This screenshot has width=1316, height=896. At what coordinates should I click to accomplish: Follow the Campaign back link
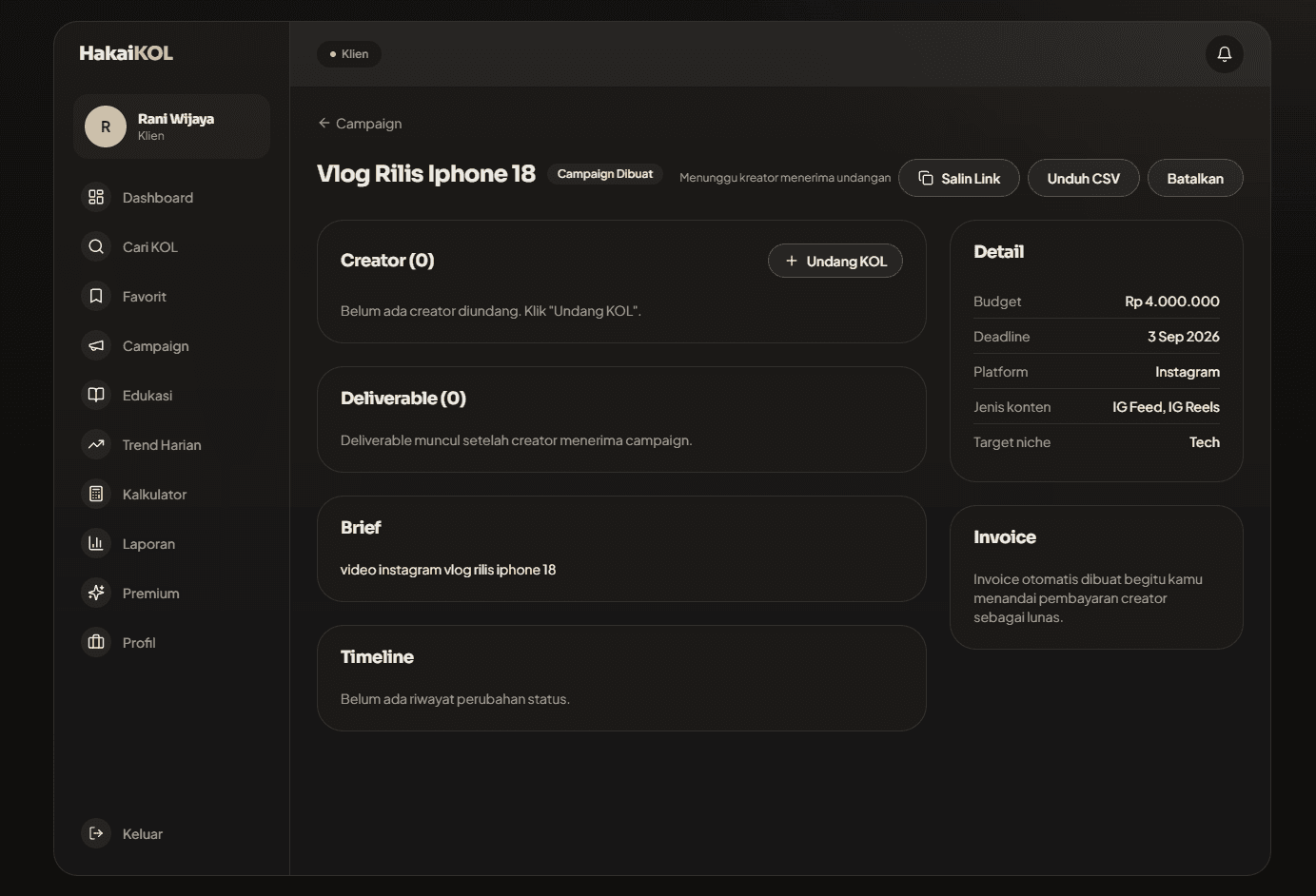click(x=360, y=123)
